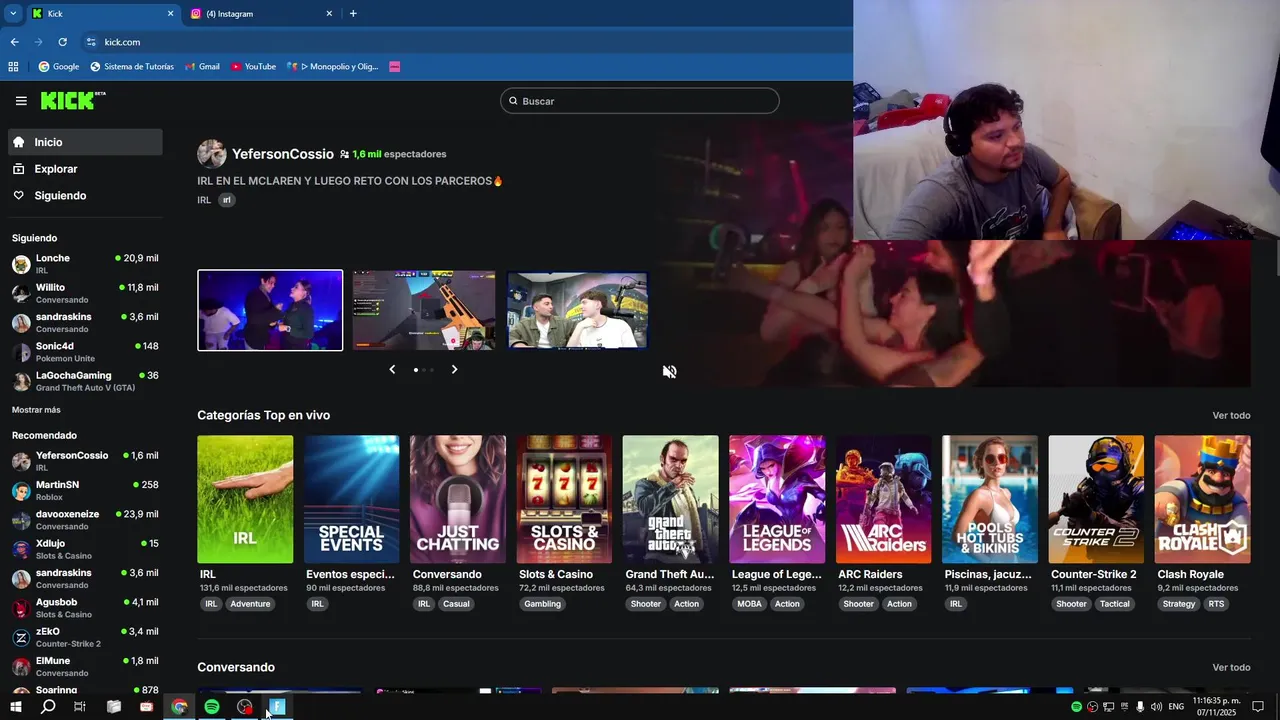Open zEkO recommended channel
Viewport: 1280px width, 720px height.
pos(85,637)
